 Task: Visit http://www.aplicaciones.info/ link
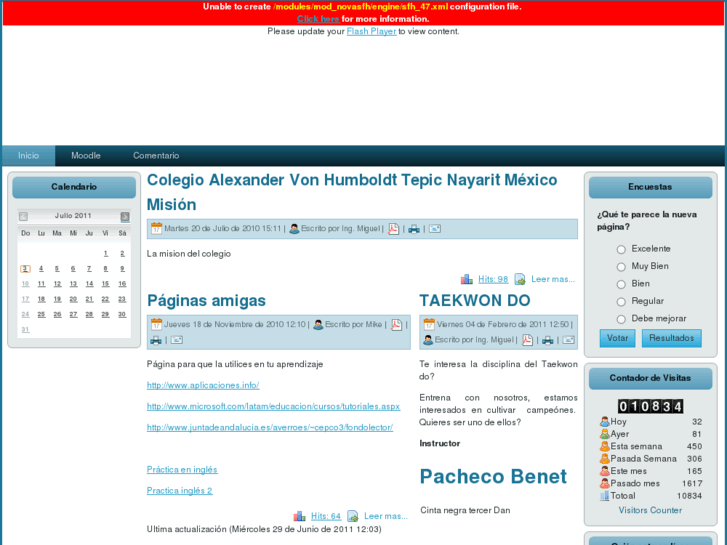203,385
